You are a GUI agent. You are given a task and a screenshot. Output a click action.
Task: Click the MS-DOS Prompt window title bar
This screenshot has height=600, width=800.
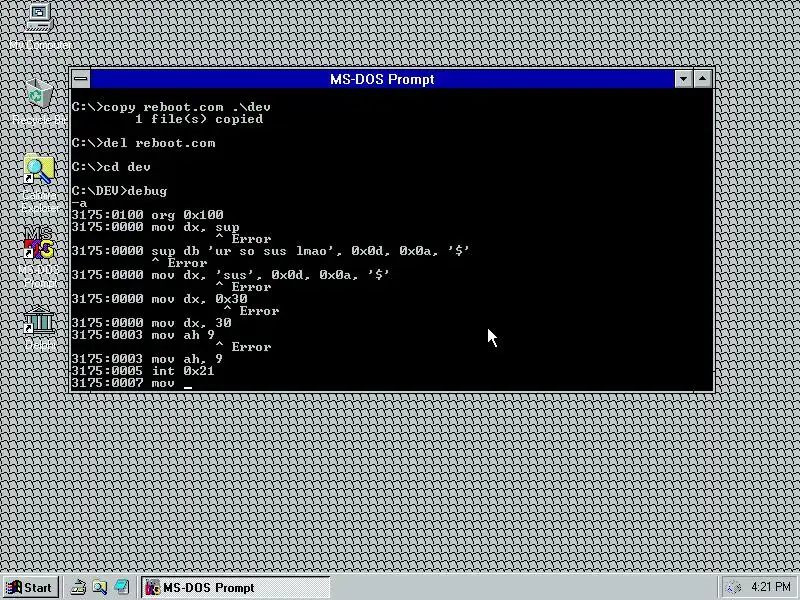382,79
